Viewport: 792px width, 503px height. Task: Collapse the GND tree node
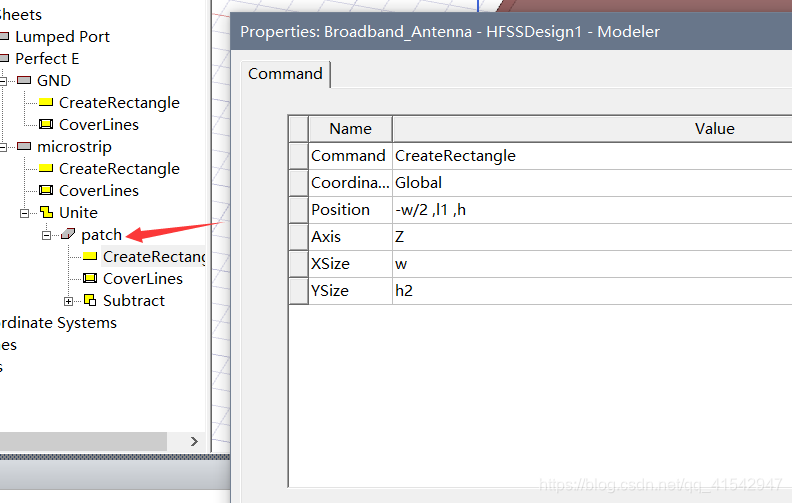[x=3, y=81]
